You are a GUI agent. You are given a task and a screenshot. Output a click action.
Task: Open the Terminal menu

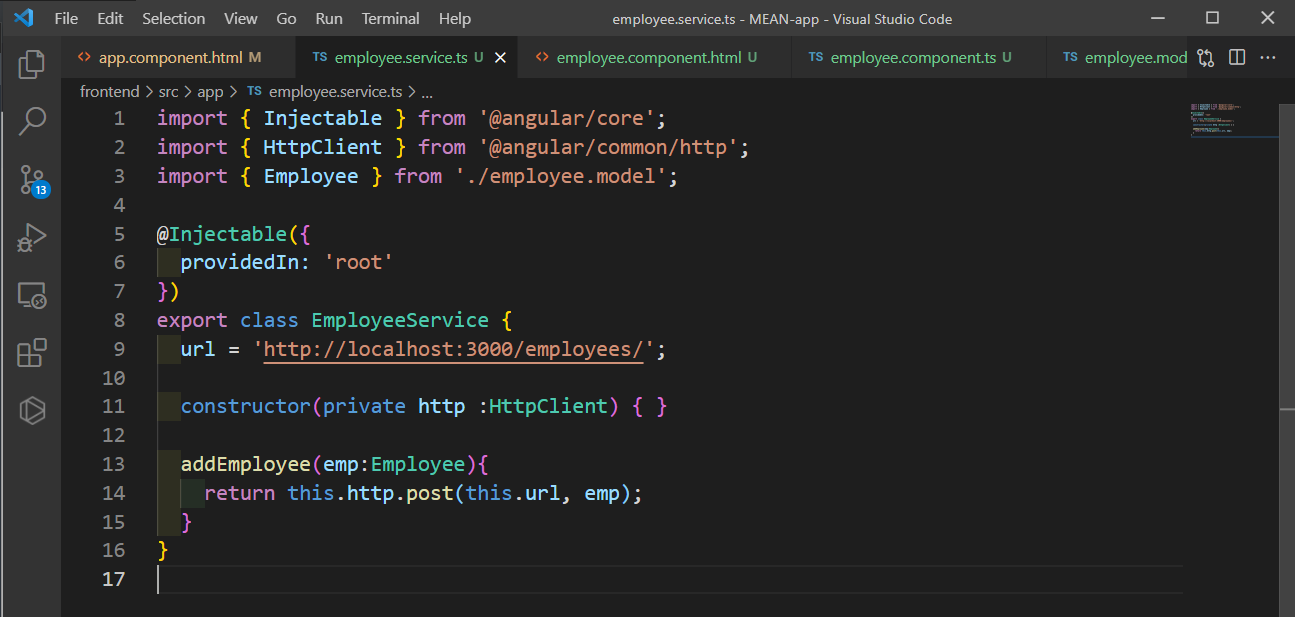[x=391, y=19]
